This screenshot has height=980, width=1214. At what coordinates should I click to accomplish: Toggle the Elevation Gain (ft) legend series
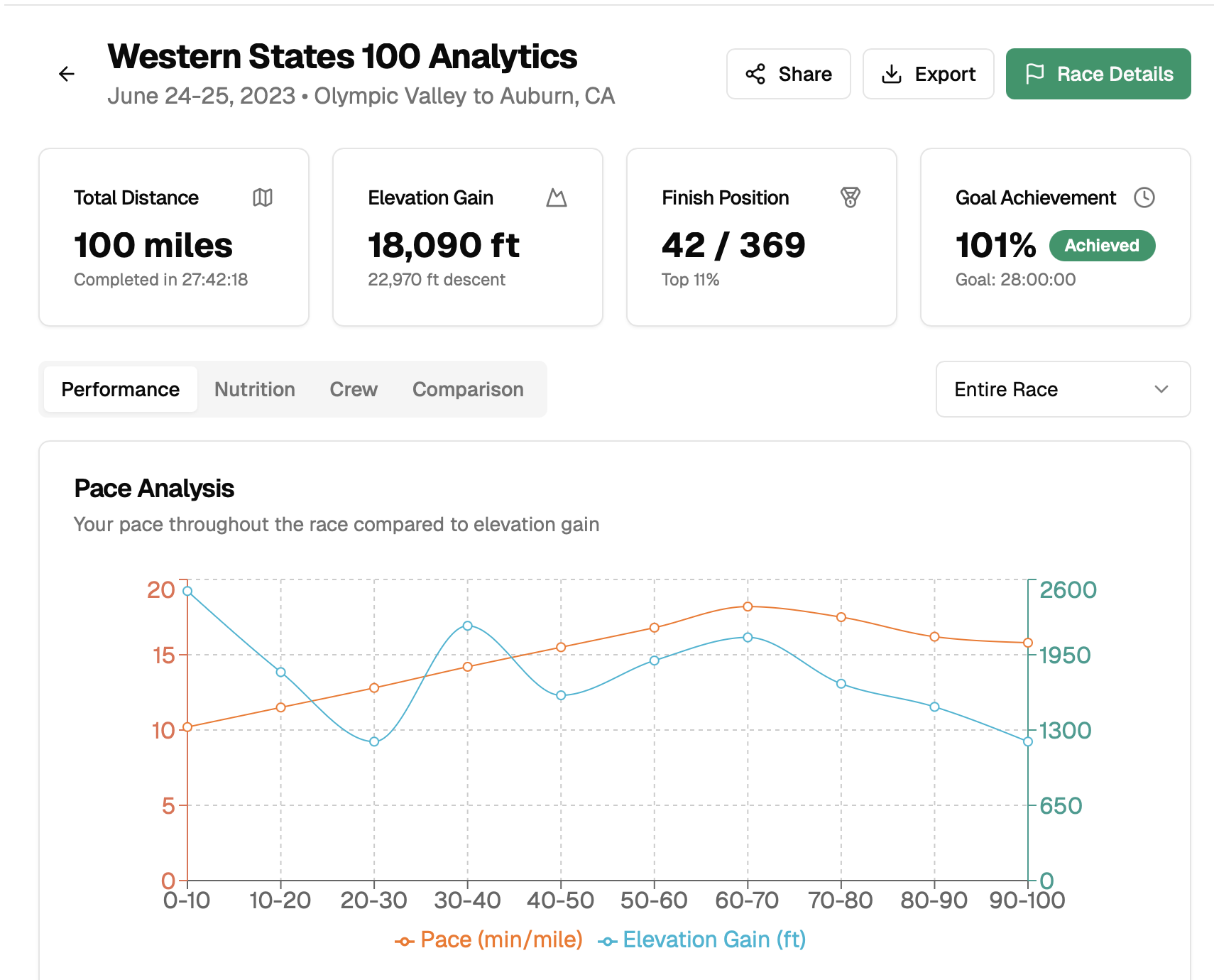pos(704,939)
